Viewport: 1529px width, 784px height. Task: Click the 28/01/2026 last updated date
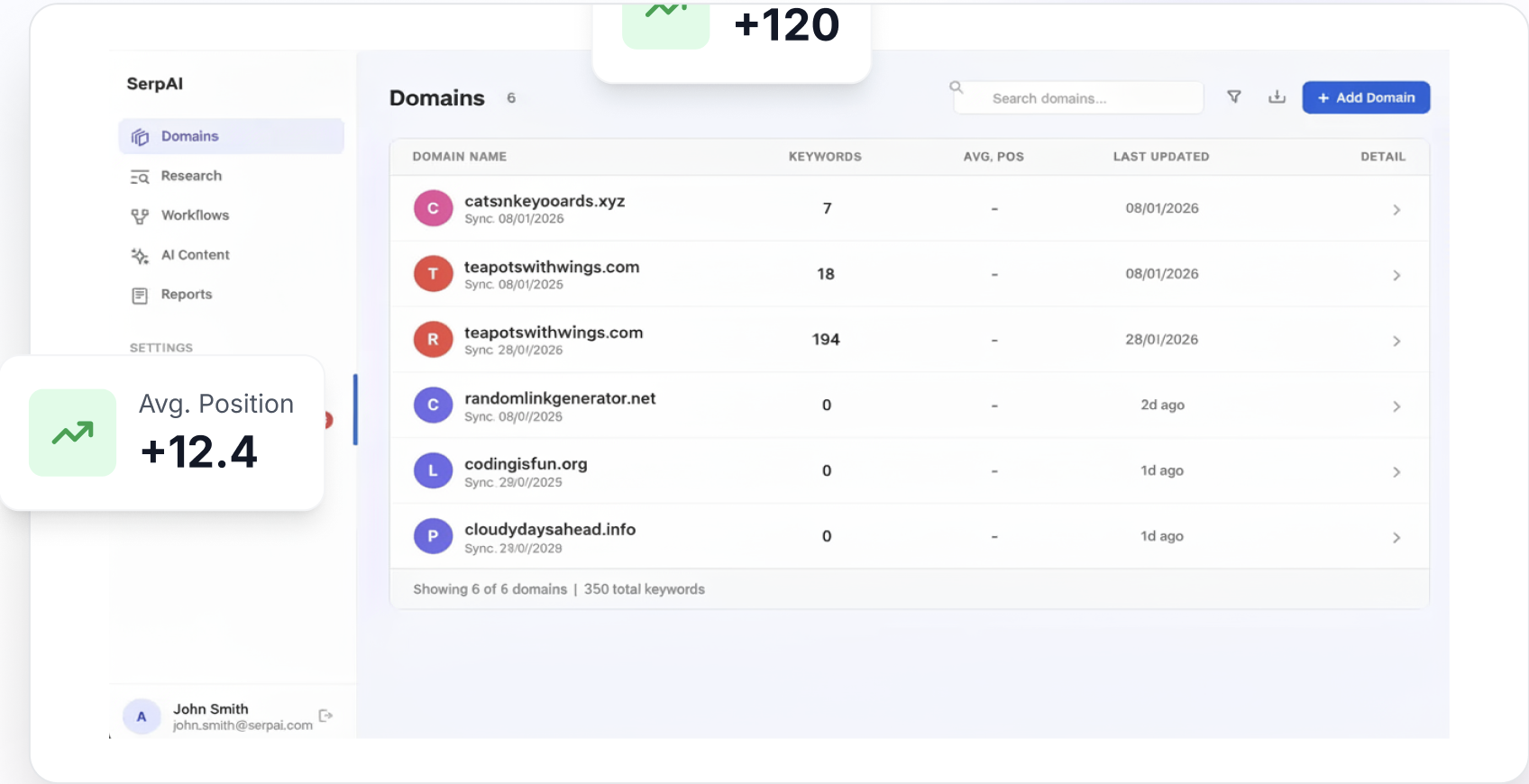[1161, 340]
